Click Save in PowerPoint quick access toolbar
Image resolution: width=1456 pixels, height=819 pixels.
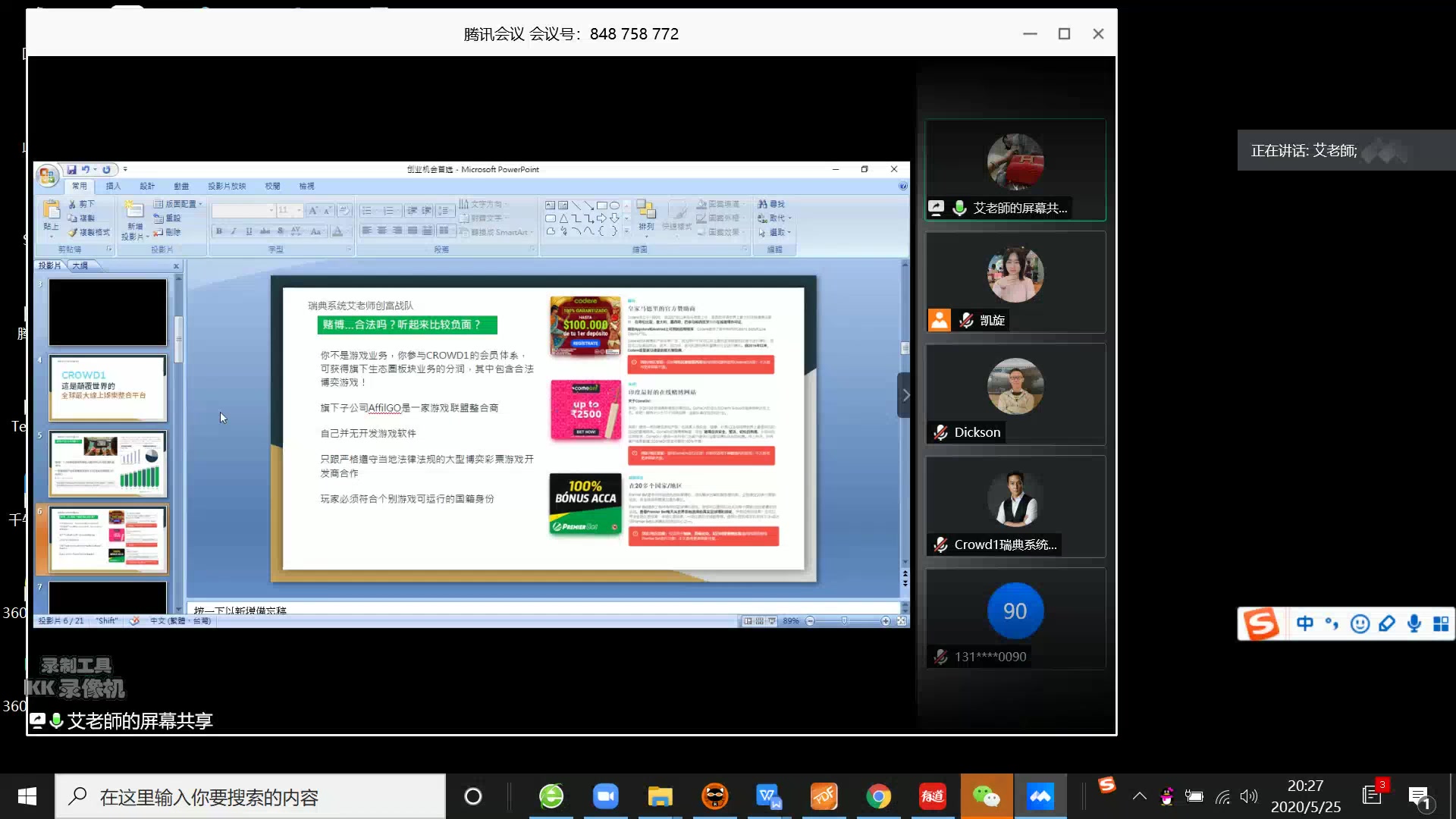pyautogui.click(x=71, y=170)
